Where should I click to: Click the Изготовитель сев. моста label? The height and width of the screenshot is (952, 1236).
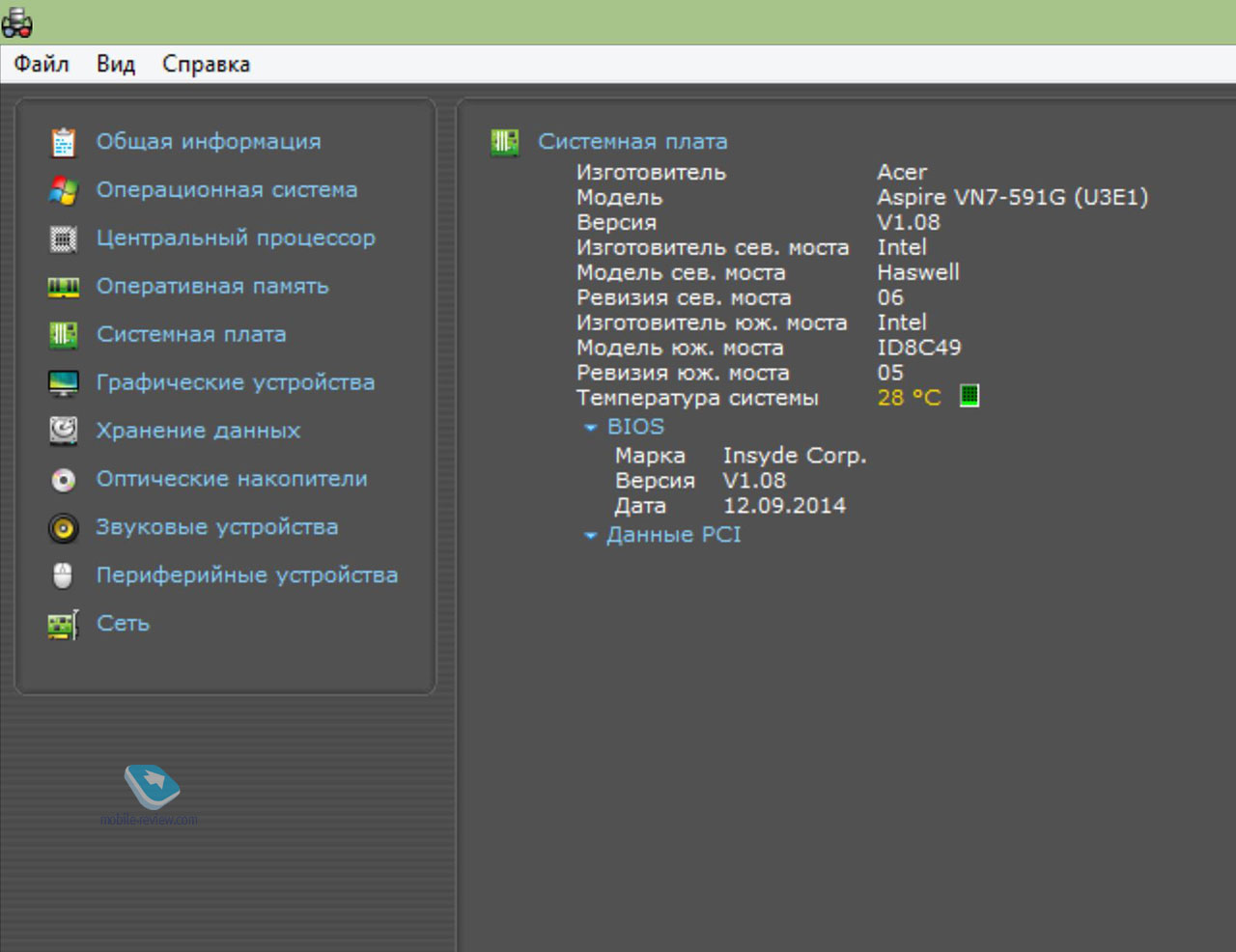click(x=713, y=247)
